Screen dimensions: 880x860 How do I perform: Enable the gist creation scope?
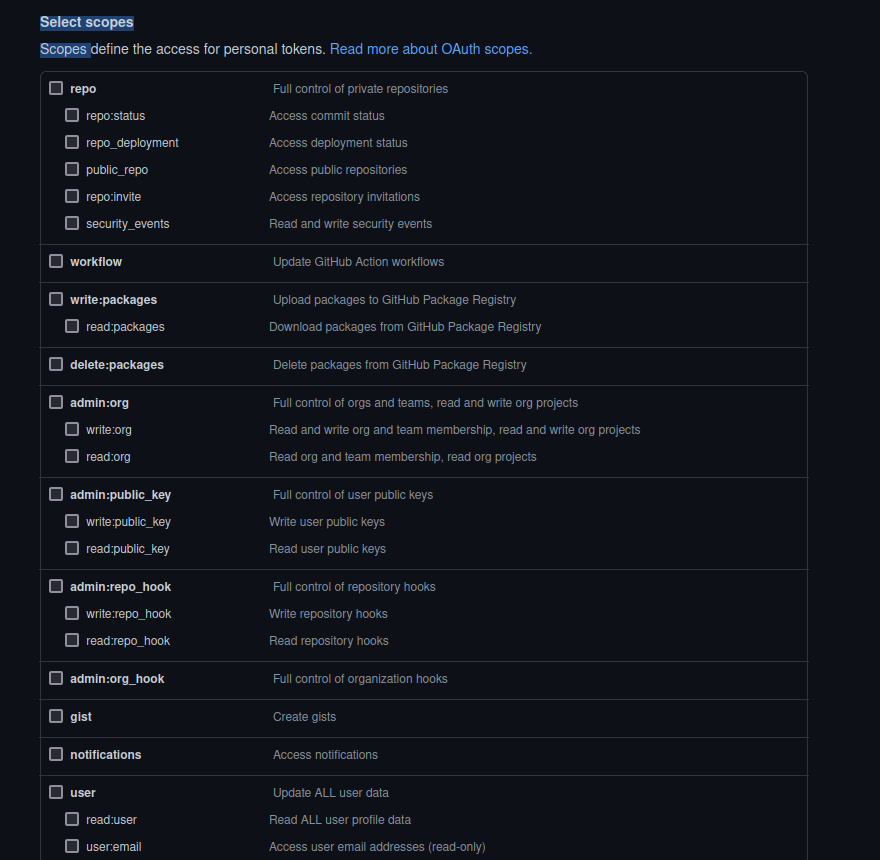[x=55, y=715]
